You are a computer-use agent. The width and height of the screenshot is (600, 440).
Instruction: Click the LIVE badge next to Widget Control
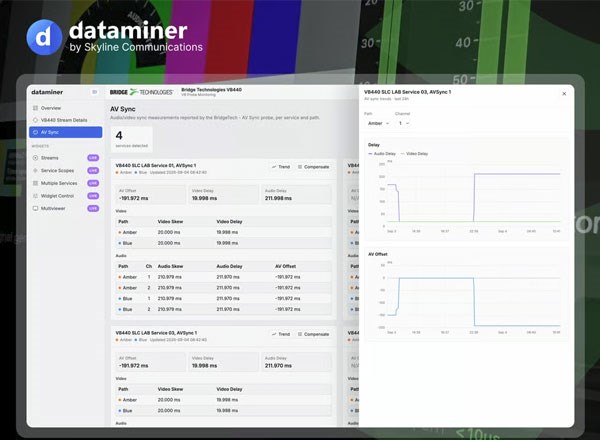(93, 196)
